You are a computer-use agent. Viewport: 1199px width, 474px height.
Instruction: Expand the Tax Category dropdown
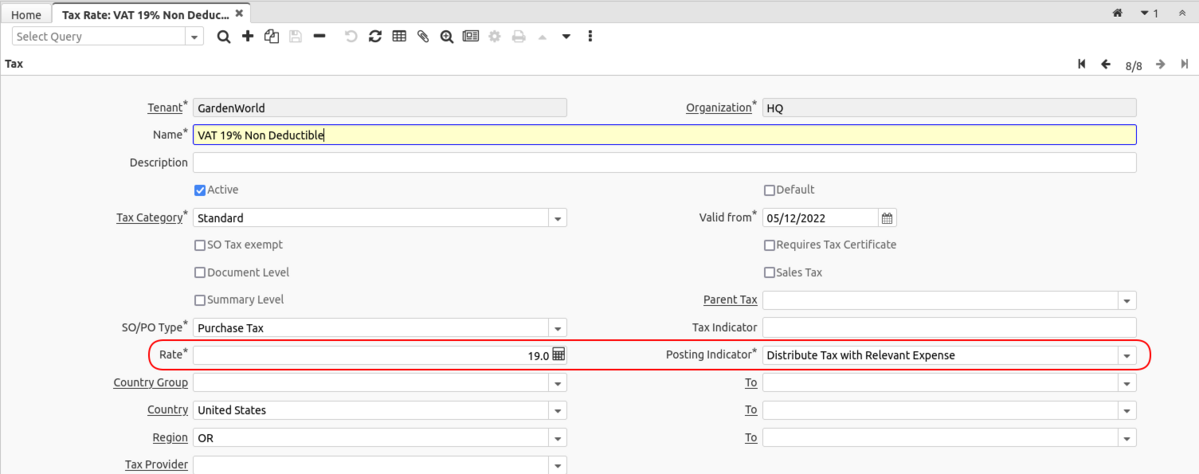(558, 218)
